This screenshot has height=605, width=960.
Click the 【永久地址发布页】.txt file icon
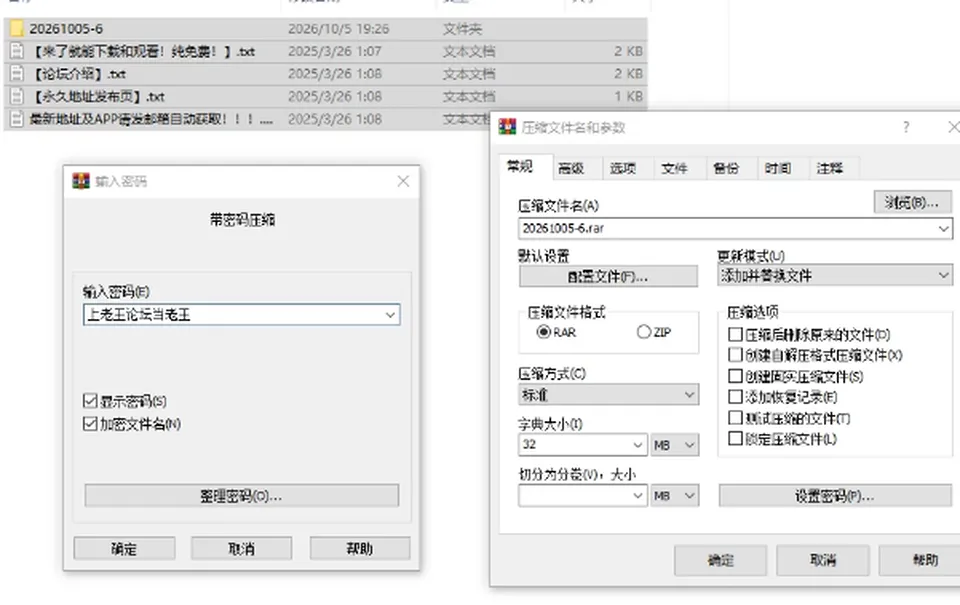[17, 96]
